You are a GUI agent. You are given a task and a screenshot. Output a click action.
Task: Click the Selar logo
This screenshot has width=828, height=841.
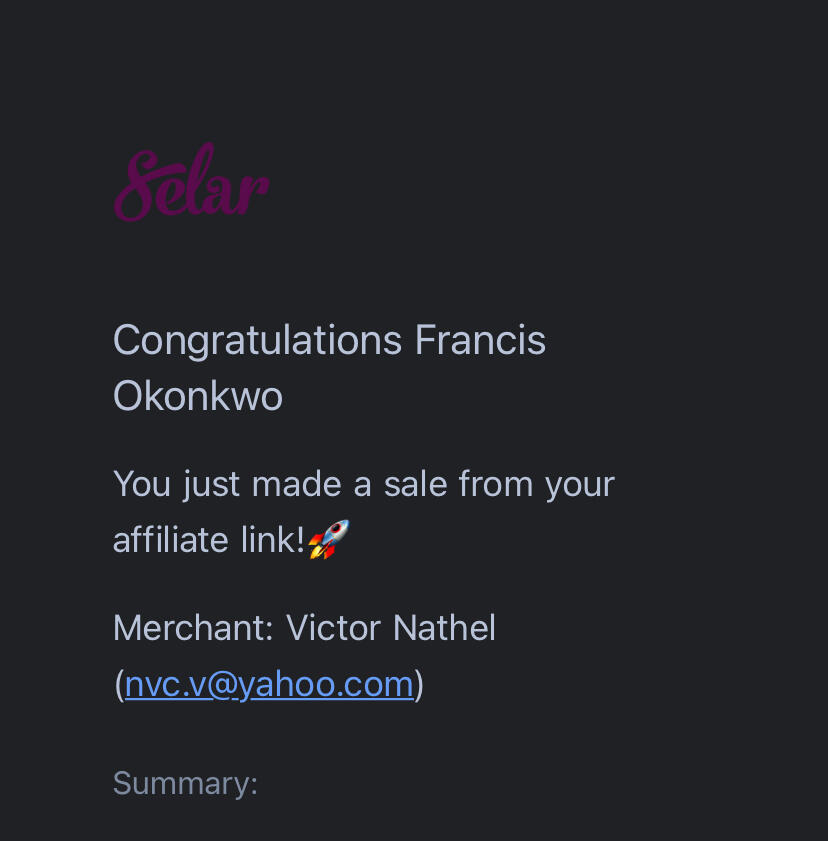pos(191,184)
